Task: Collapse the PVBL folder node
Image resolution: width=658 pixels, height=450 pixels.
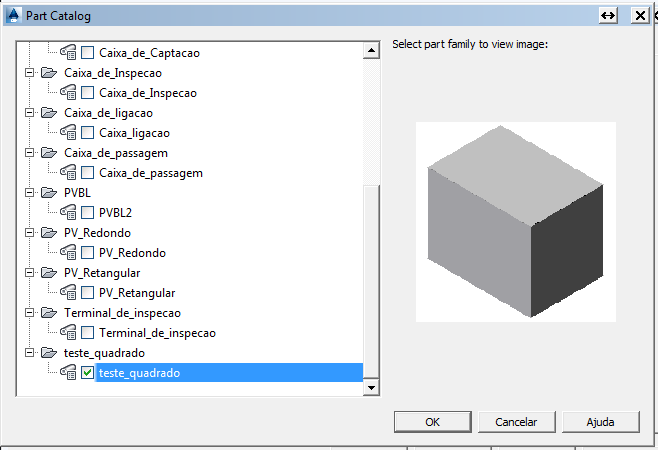Action: point(29,192)
